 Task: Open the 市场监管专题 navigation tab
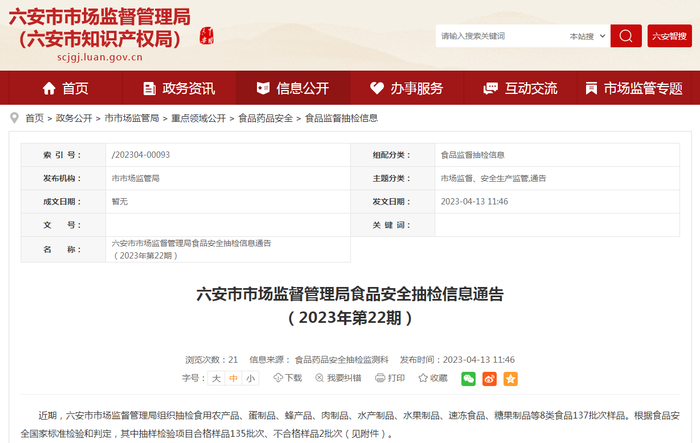point(634,88)
